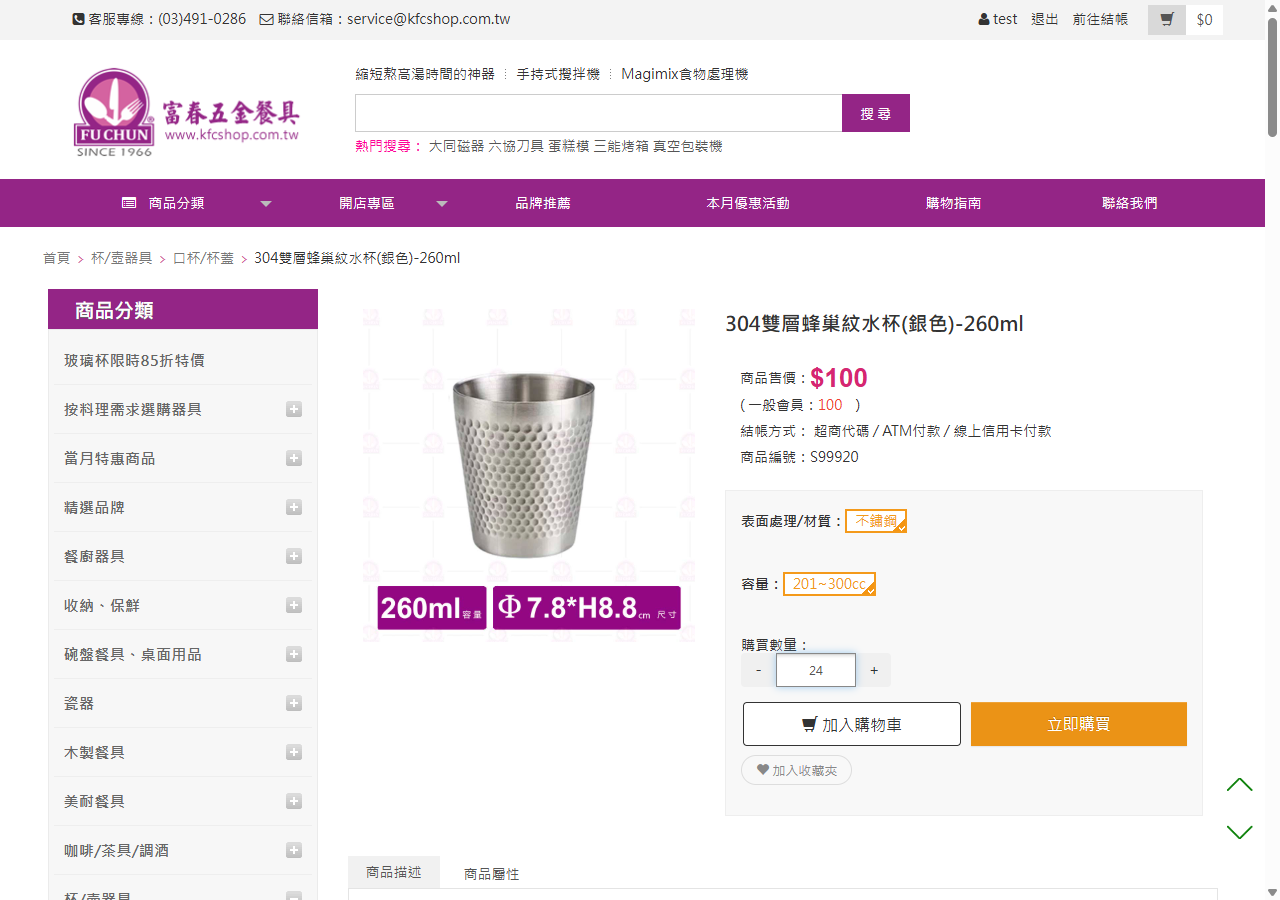1280x900 pixels.
Task: Go to checkout via 前往結帳
Action: click(x=1100, y=19)
